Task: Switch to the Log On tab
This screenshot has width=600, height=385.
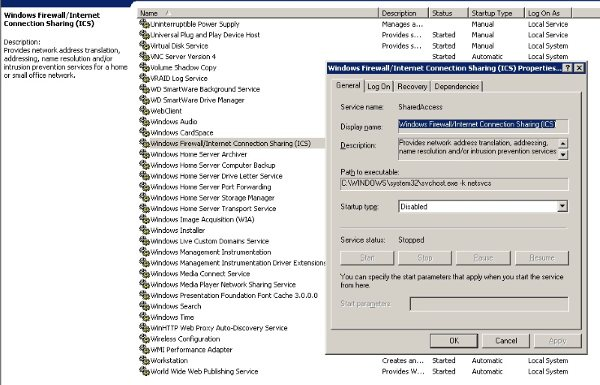Action: 378,86
